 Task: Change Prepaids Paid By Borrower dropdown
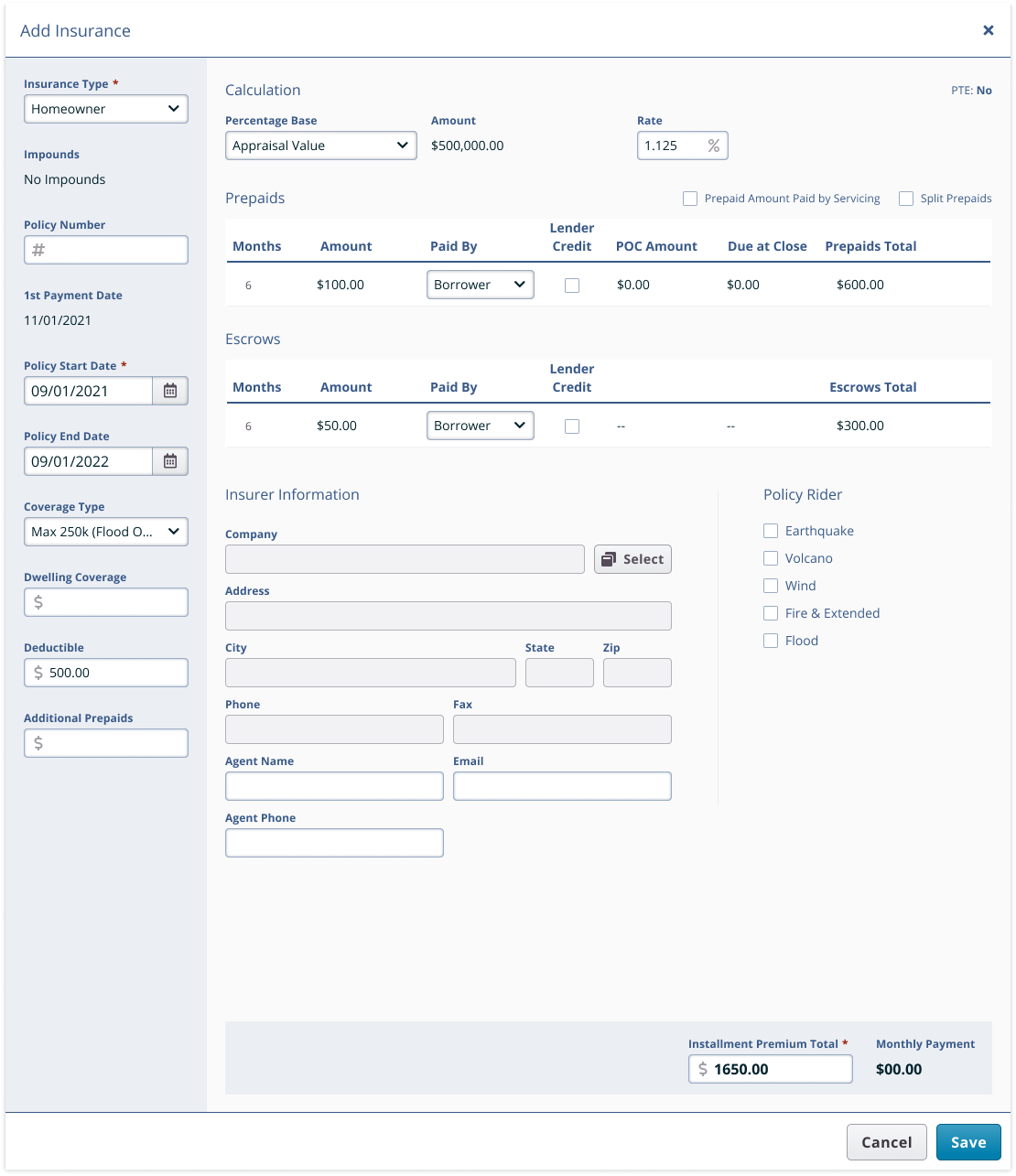click(481, 285)
